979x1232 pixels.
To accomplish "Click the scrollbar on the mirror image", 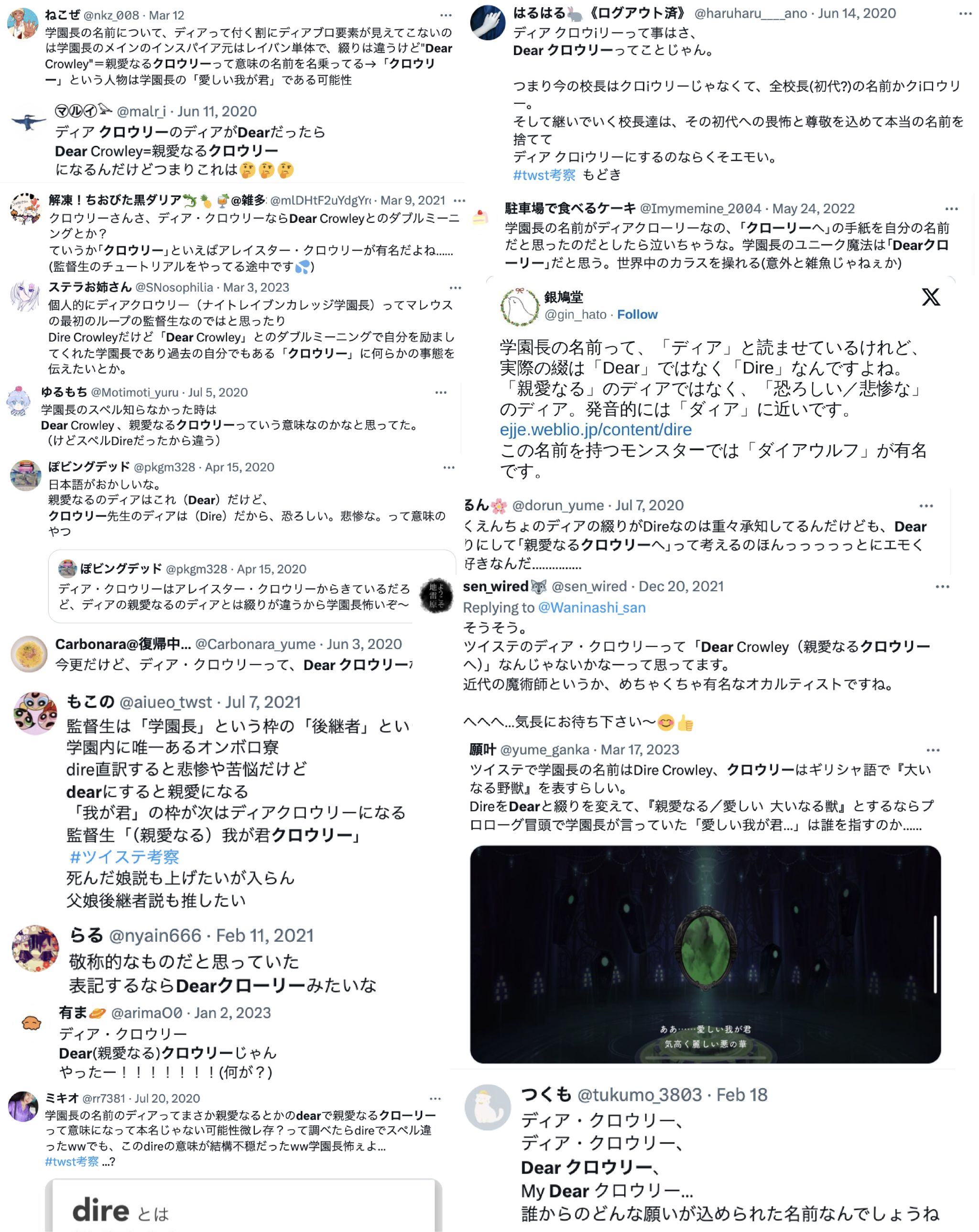I will 935,954.
